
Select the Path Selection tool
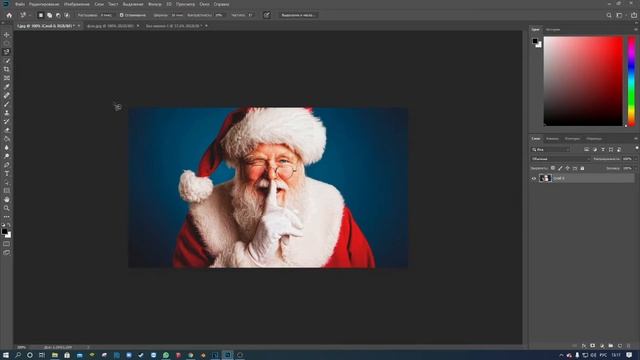point(7,182)
